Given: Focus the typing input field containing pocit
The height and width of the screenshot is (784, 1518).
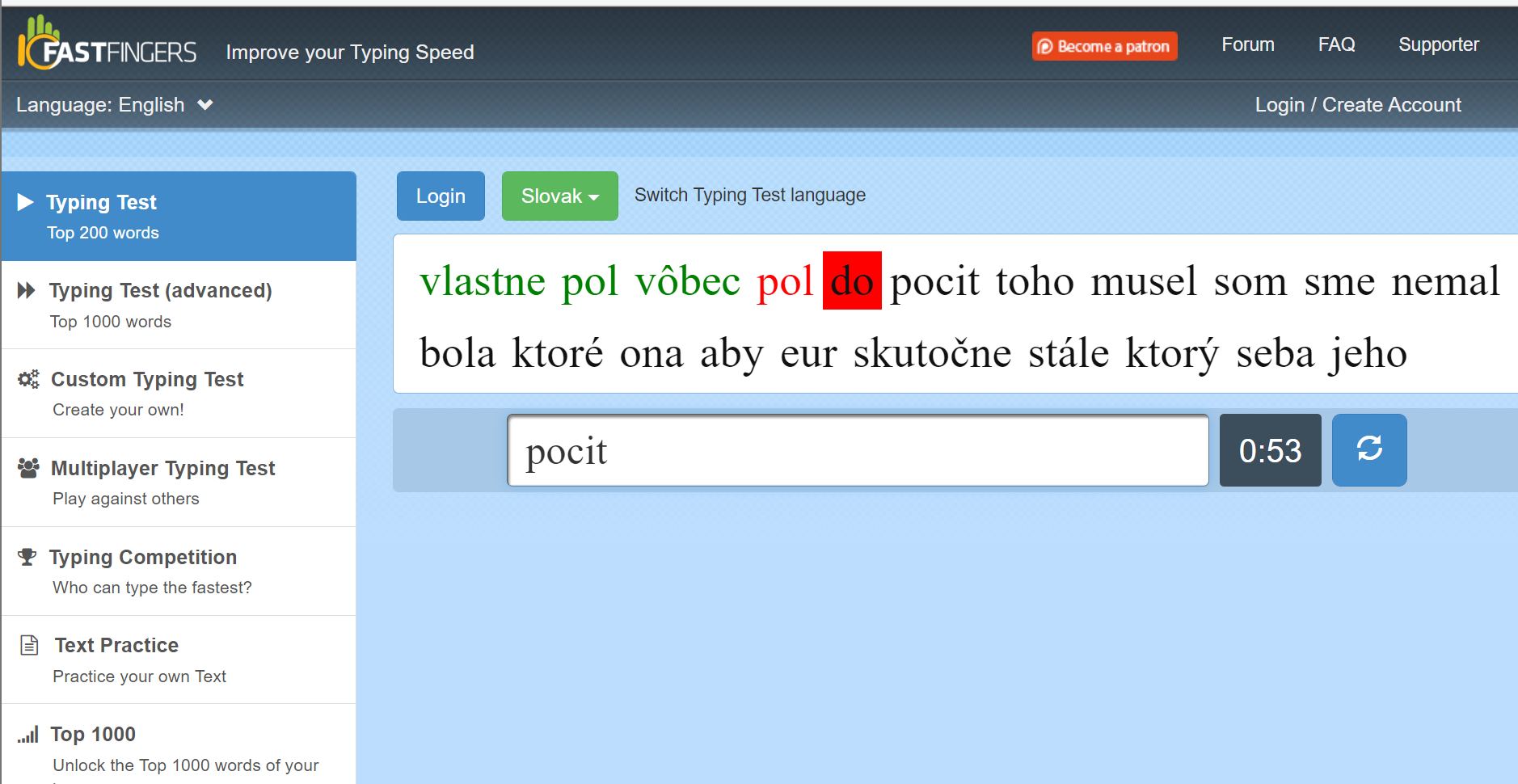Looking at the screenshot, I should click(x=857, y=450).
